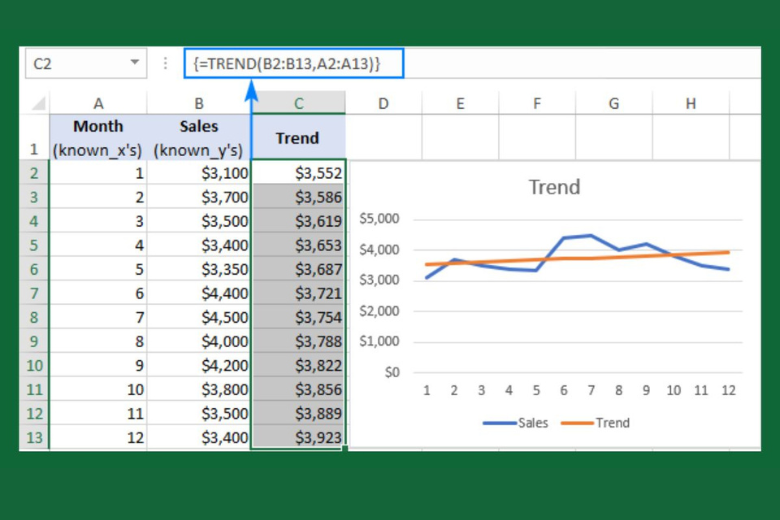Click the Sales legend entry in chart
Viewport: 780px width, 520px height.
coord(516,423)
